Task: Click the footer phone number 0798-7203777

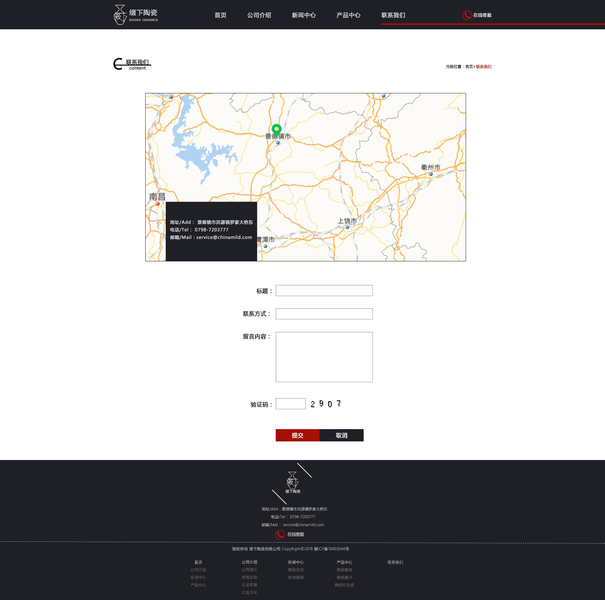Action: 302,517
